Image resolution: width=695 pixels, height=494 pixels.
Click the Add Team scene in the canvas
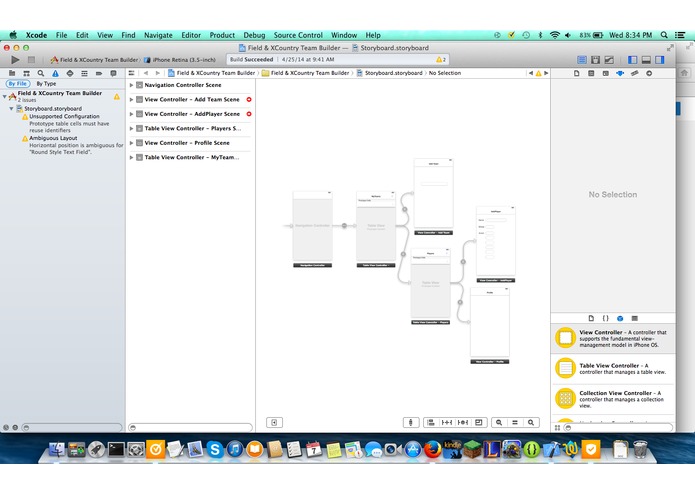coord(433,194)
